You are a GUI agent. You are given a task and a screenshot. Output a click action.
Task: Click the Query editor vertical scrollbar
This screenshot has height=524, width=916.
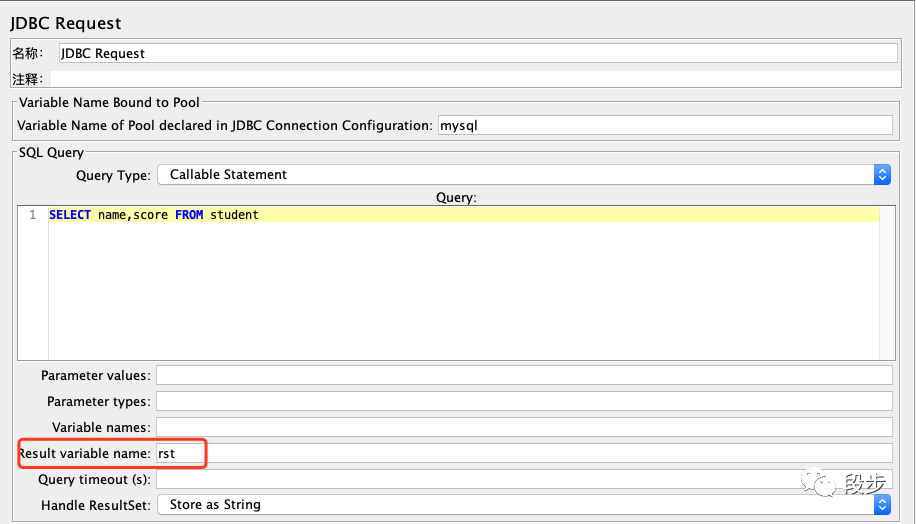tap(887, 283)
